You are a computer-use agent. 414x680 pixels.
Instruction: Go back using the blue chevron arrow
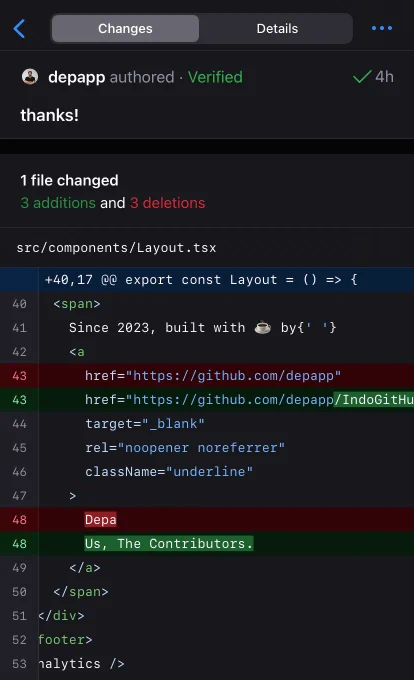click(19, 29)
